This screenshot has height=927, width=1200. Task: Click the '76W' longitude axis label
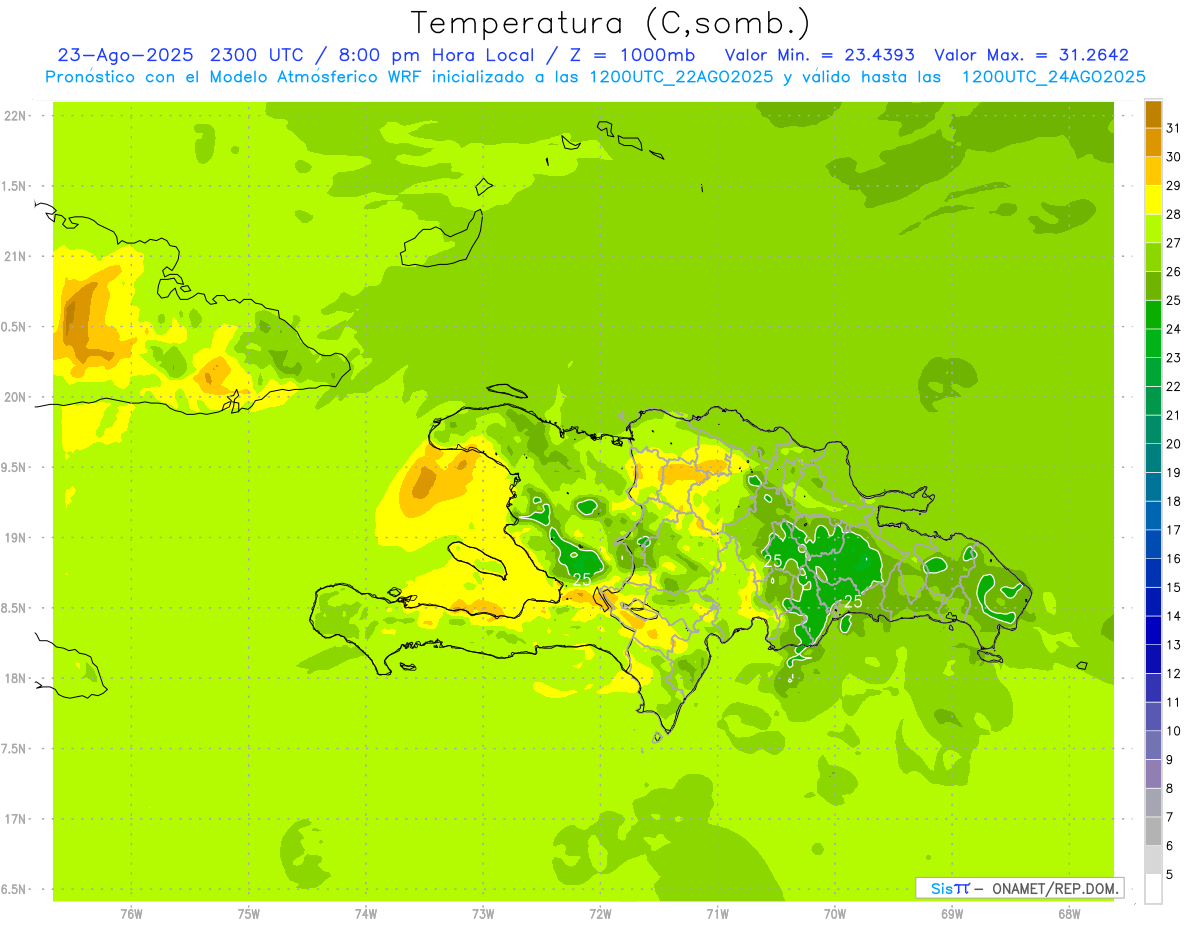(131, 914)
